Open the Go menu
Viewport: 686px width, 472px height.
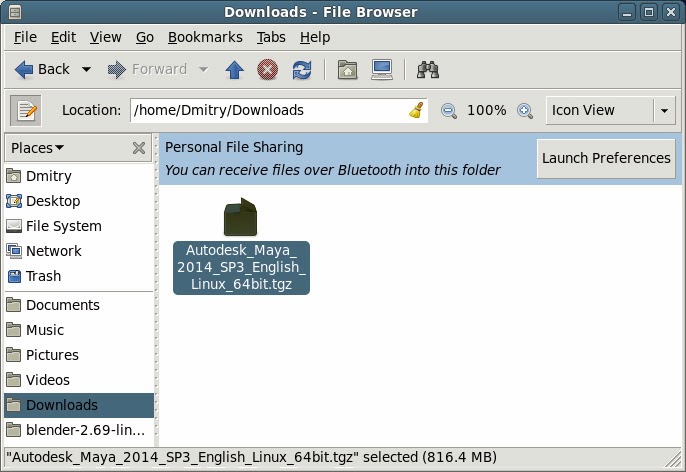click(144, 37)
